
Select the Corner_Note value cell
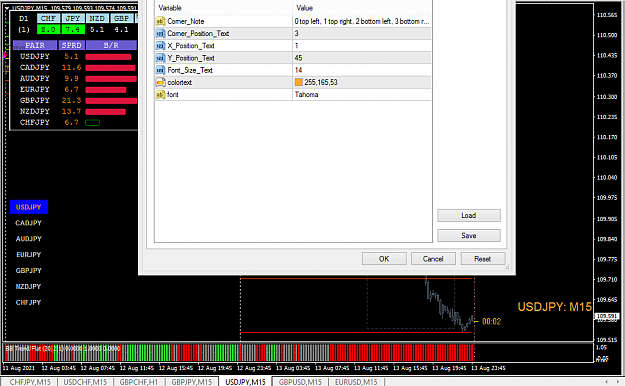pos(362,21)
